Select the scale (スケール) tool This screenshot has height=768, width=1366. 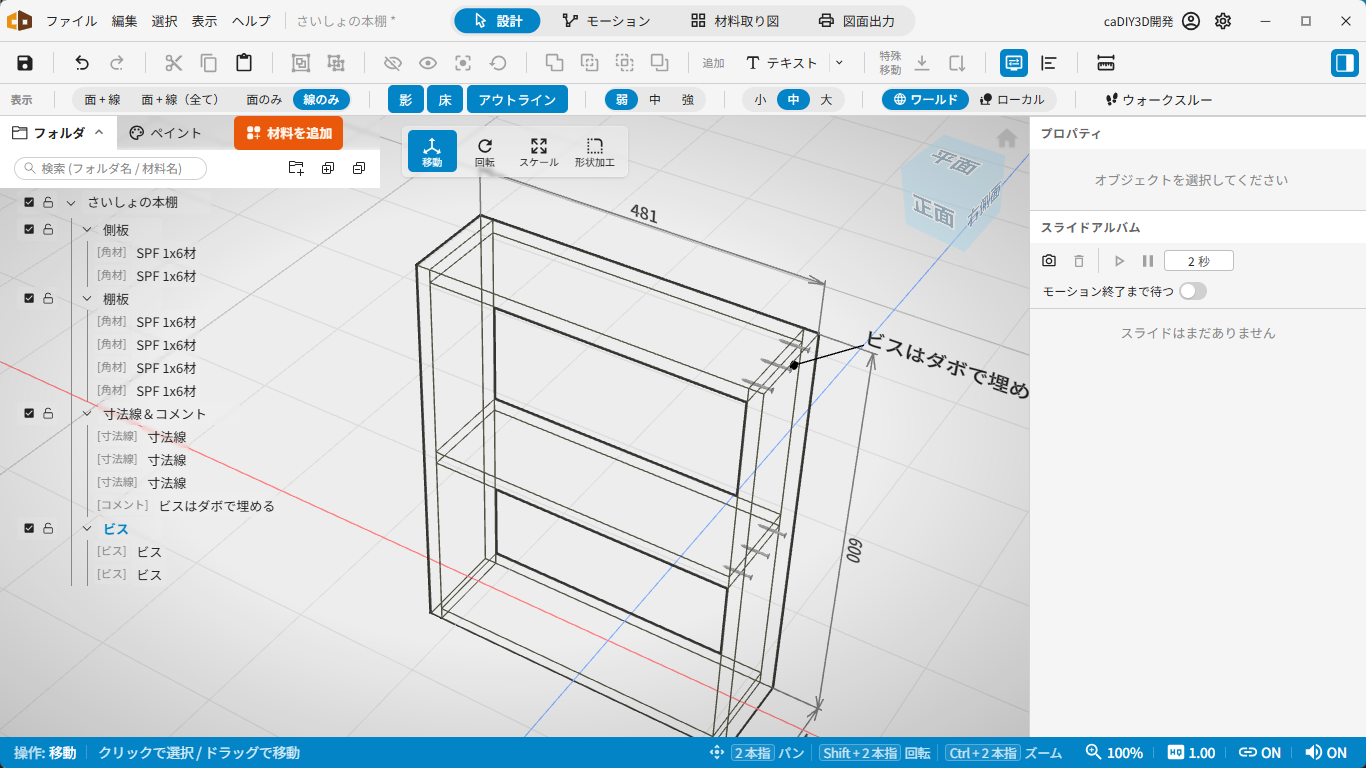tap(539, 151)
